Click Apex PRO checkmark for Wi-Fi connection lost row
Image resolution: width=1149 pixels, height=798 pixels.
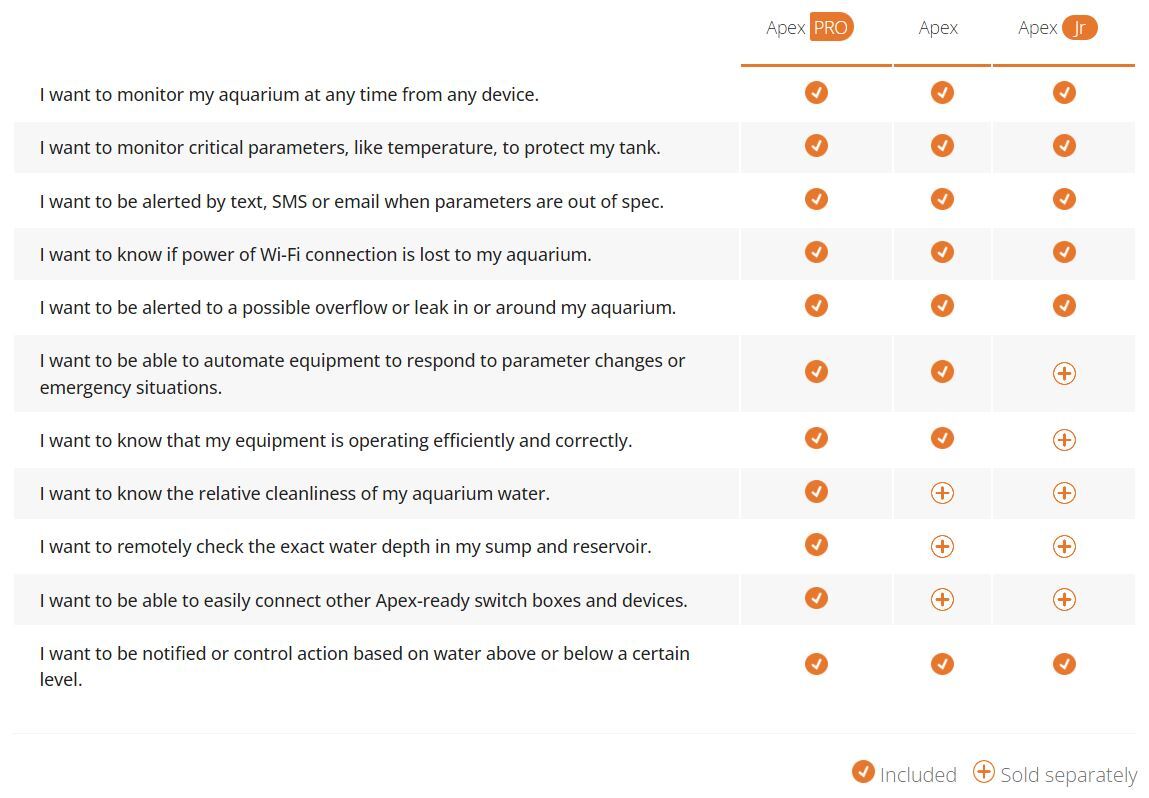816,252
